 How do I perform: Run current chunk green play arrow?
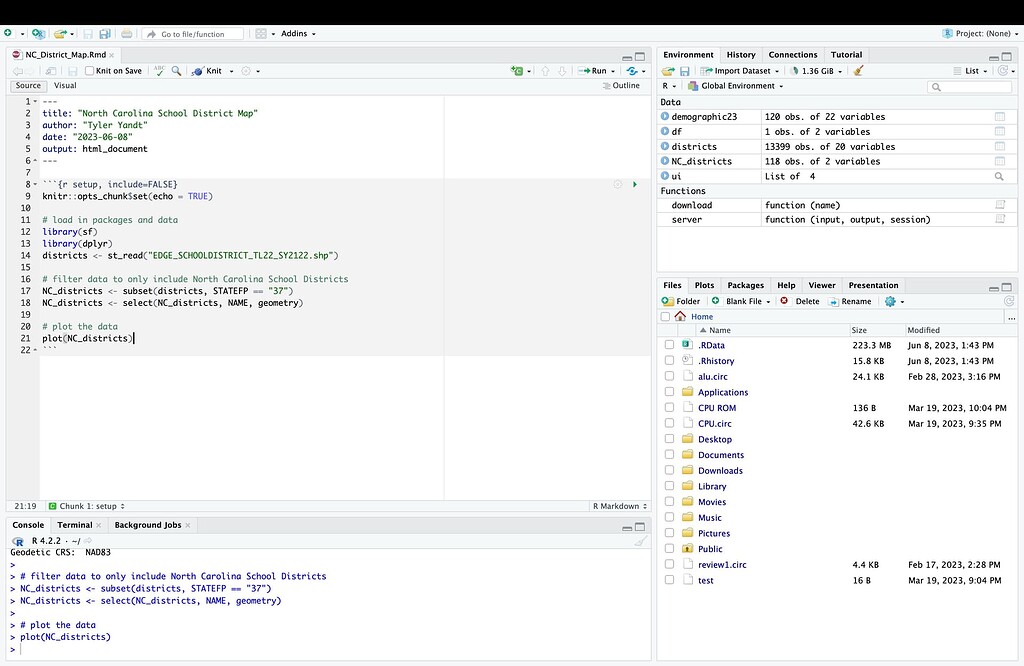coord(635,185)
